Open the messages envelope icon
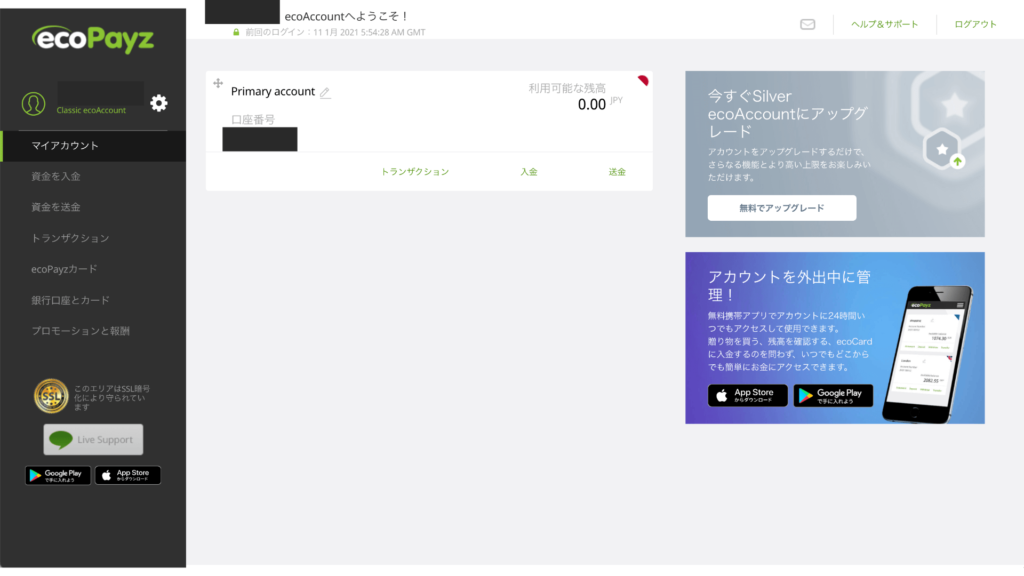The height and width of the screenshot is (576, 1024). click(x=807, y=24)
